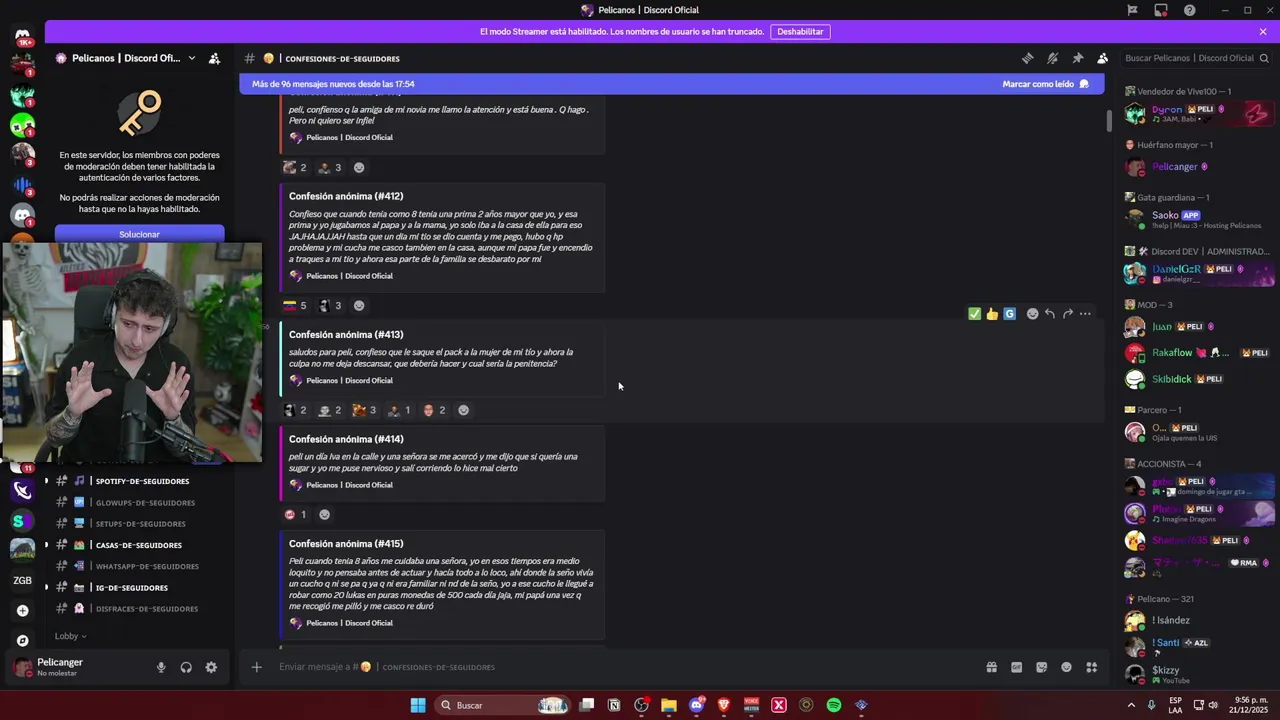Click Marcar como leído button
The image size is (1280, 720).
click(1045, 84)
